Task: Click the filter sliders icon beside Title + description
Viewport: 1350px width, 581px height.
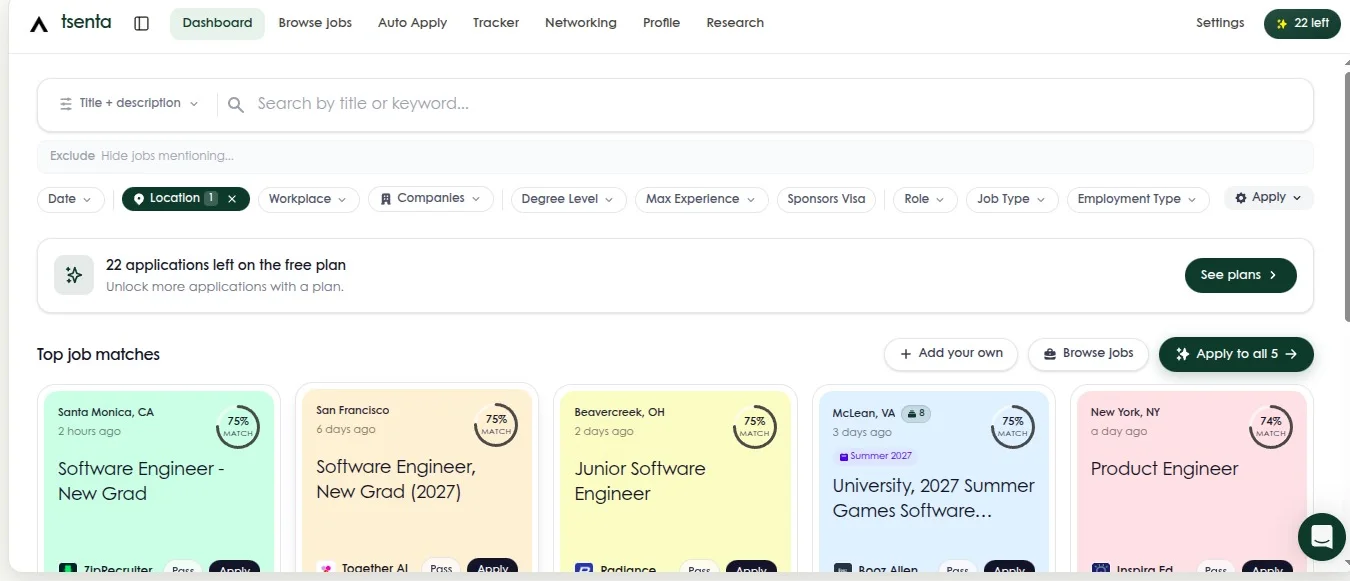Action: (x=66, y=103)
